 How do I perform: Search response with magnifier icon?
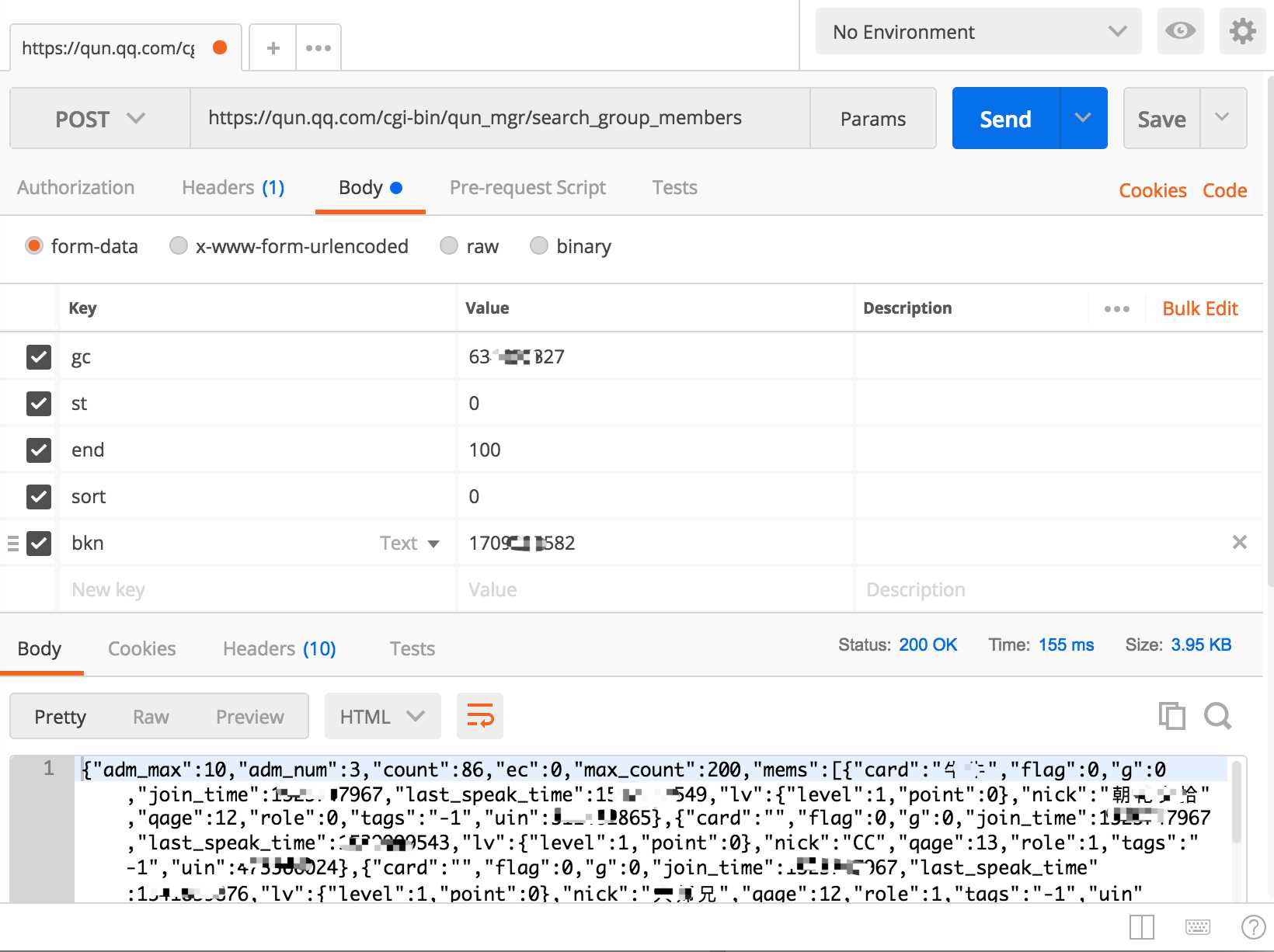[x=1217, y=715]
